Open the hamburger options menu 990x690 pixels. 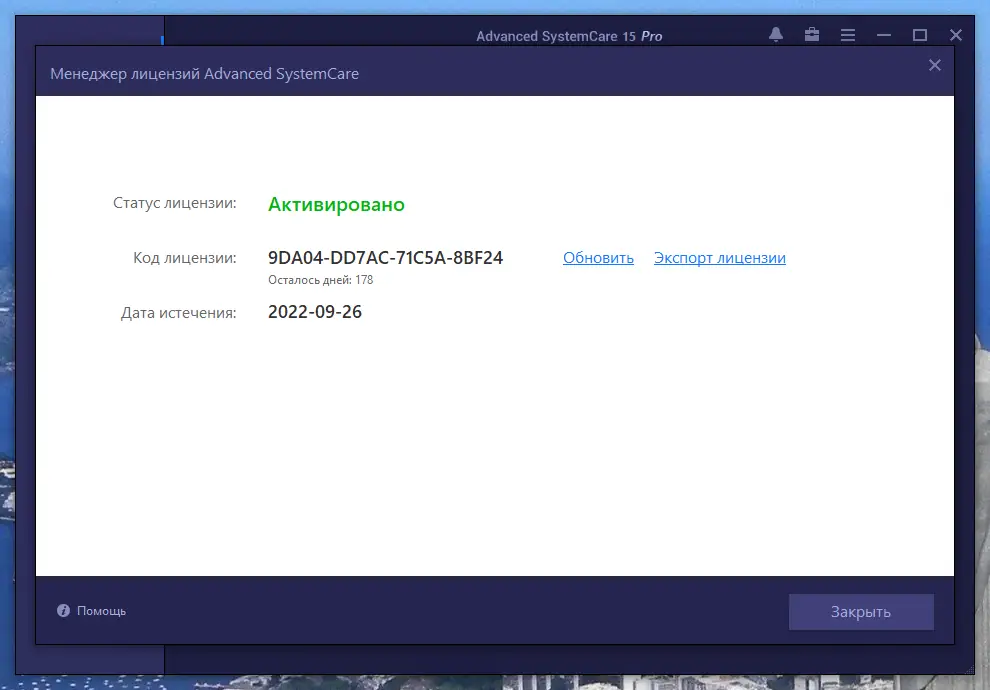click(x=848, y=35)
